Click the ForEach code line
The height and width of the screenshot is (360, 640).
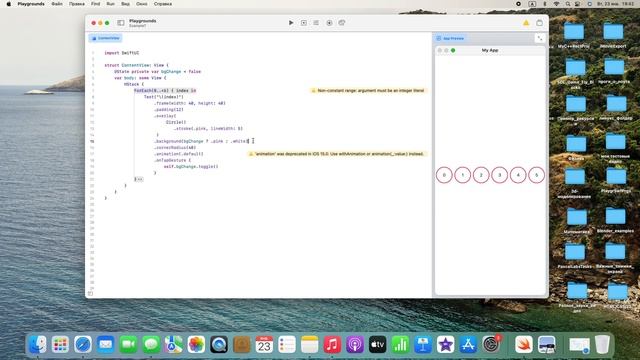click(165, 91)
